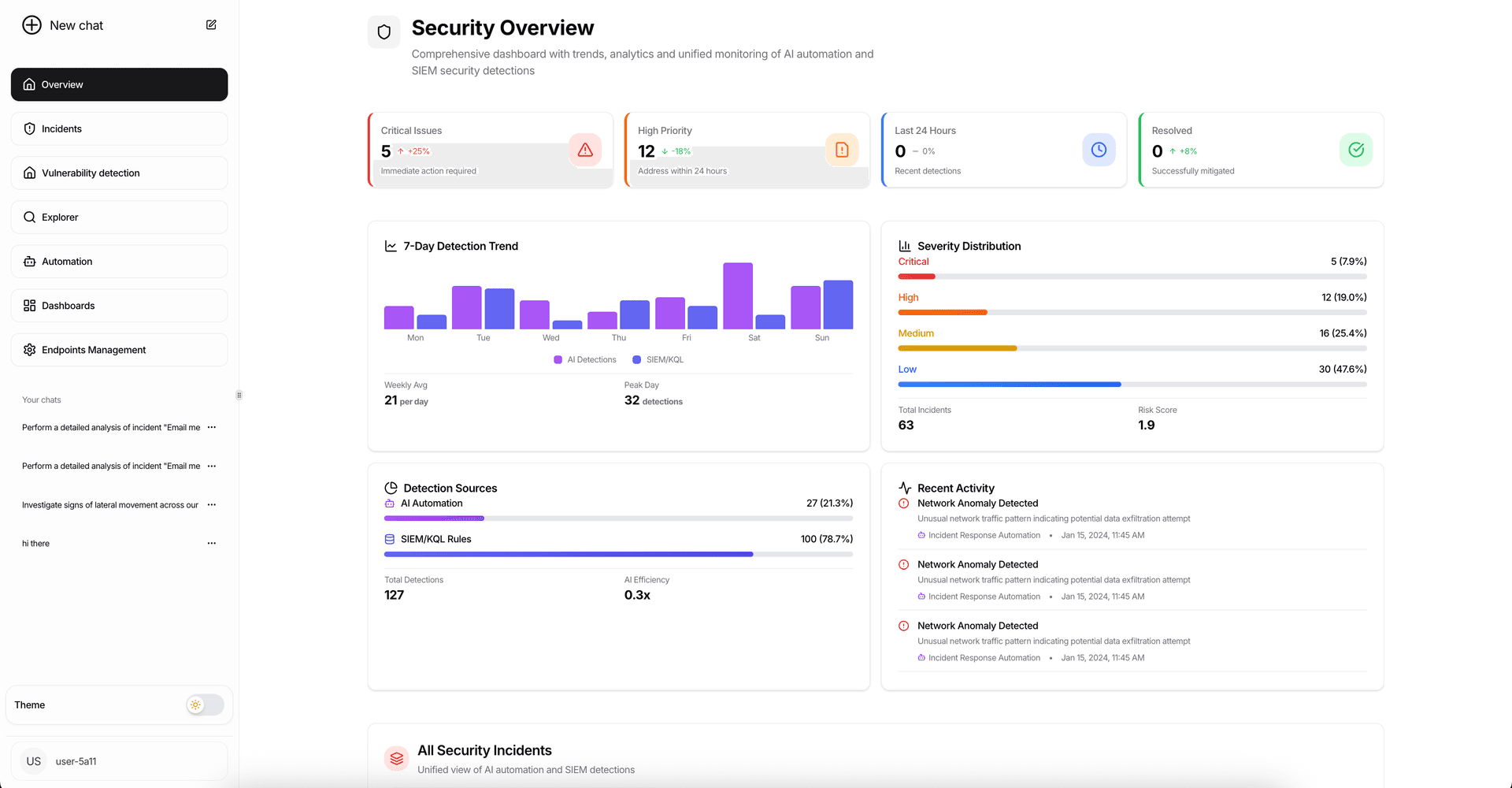This screenshot has width=1512, height=788.
Task: Click the Security Overview shield logo
Action: (x=384, y=32)
